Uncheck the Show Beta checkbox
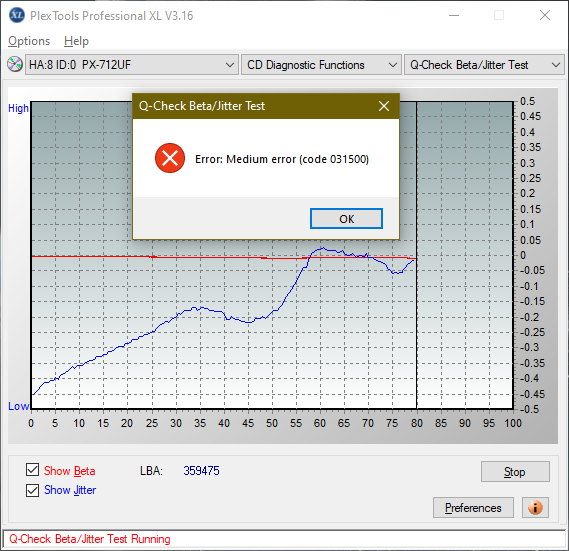 (x=33, y=470)
